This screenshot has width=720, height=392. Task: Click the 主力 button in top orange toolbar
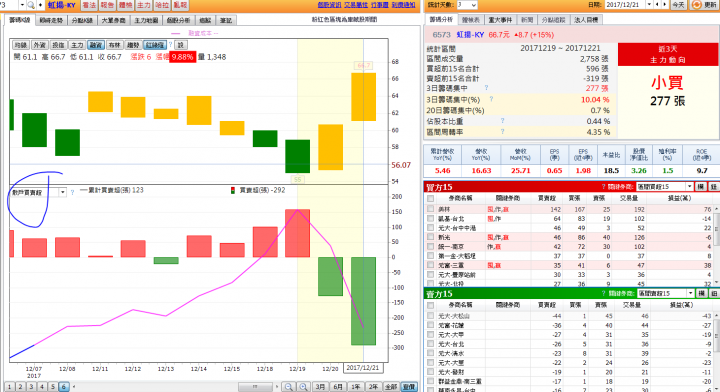click(144, 5)
